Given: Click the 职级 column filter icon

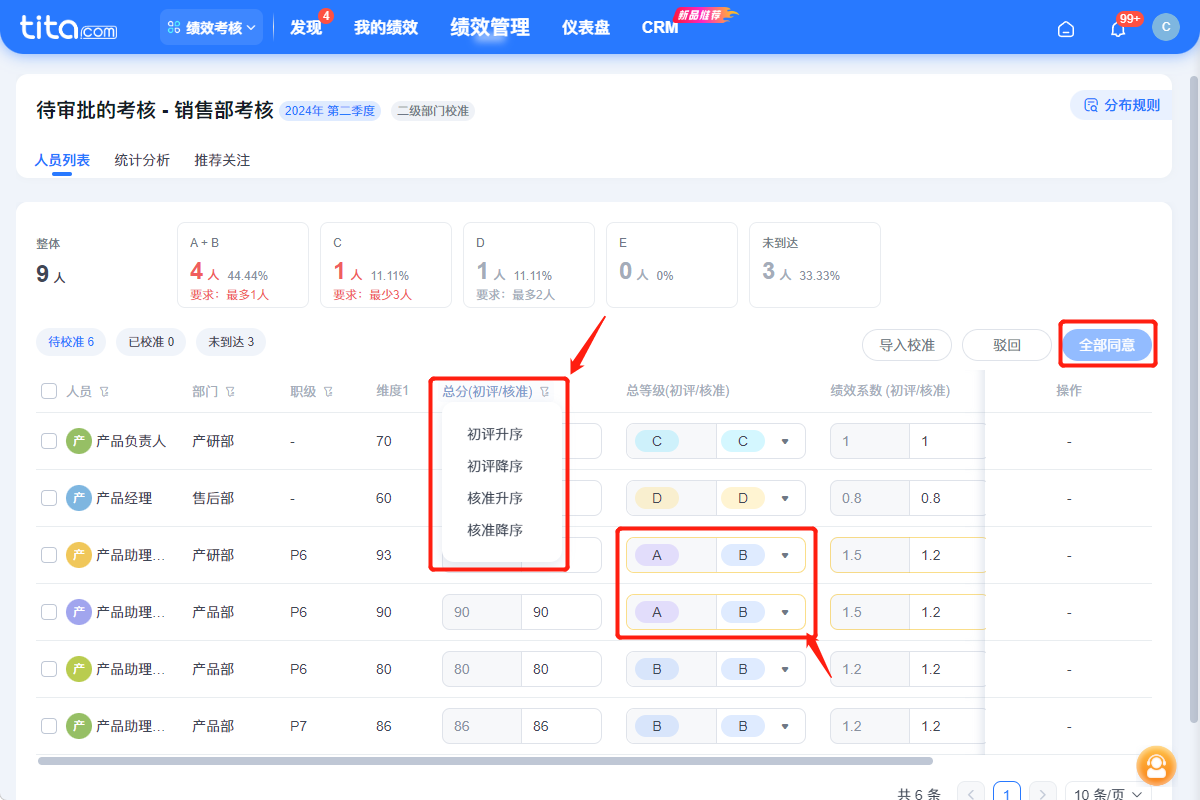Looking at the screenshot, I should (x=328, y=392).
